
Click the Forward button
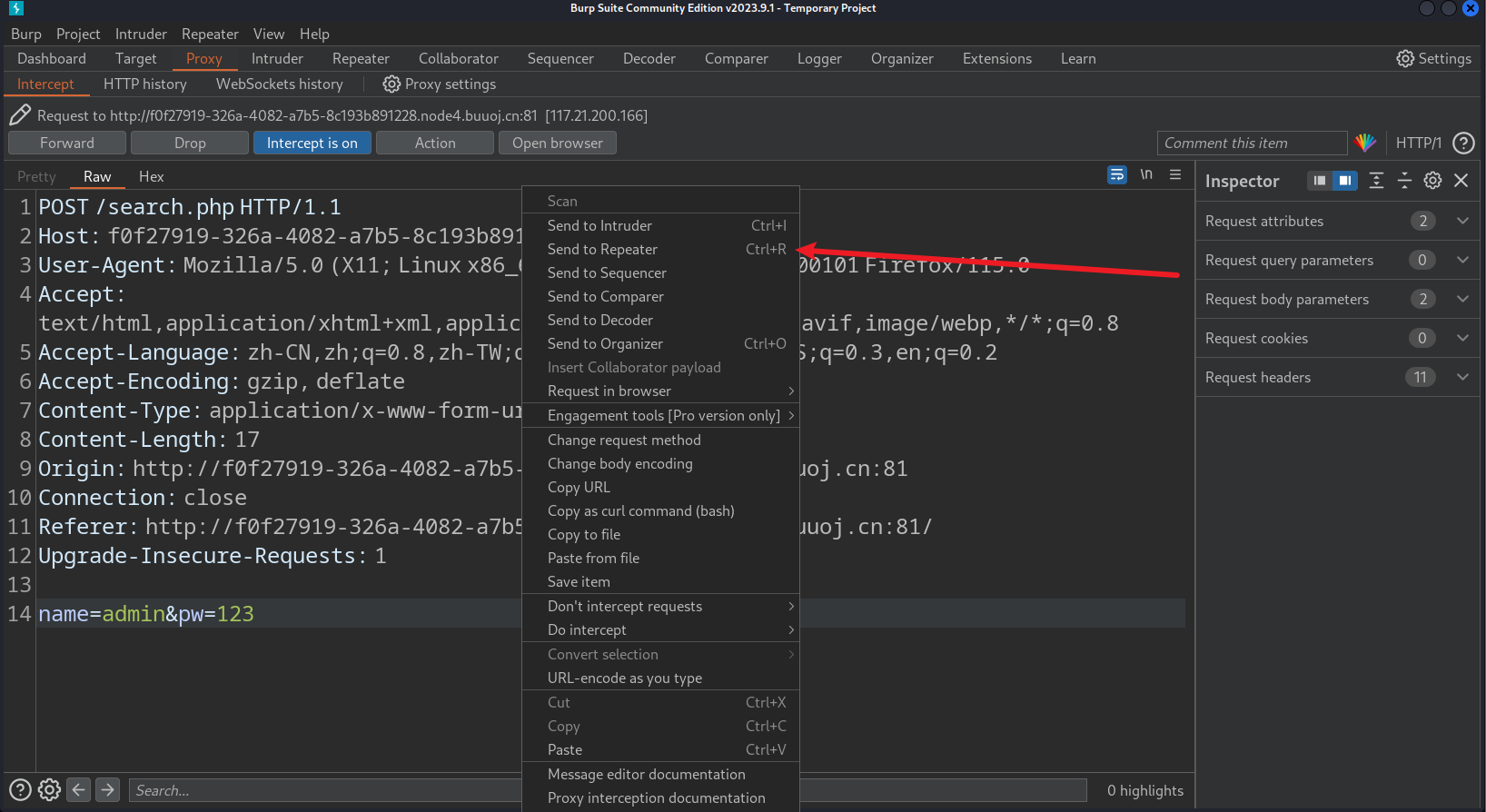[x=67, y=143]
